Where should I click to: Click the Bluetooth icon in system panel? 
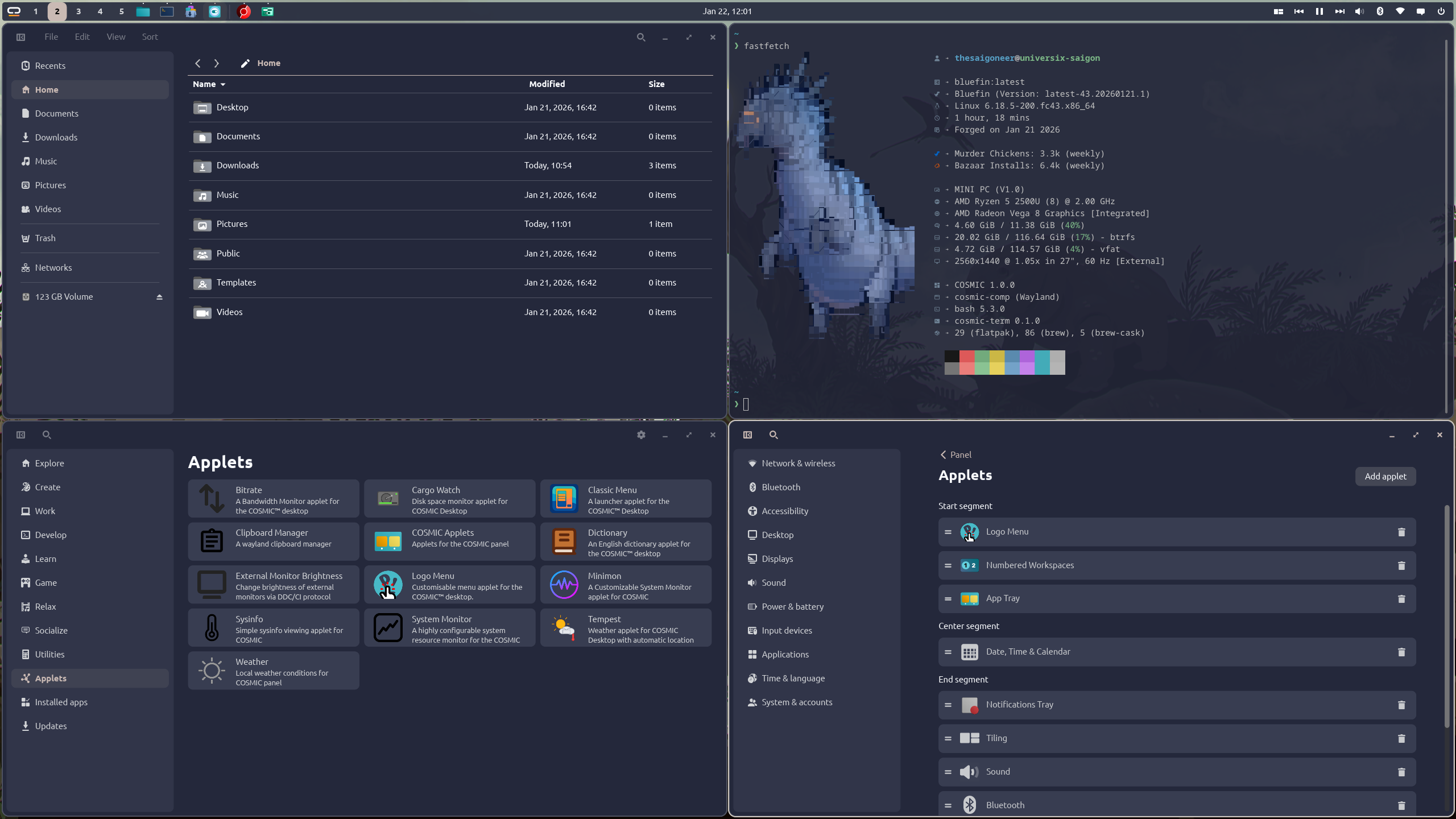1380,11
